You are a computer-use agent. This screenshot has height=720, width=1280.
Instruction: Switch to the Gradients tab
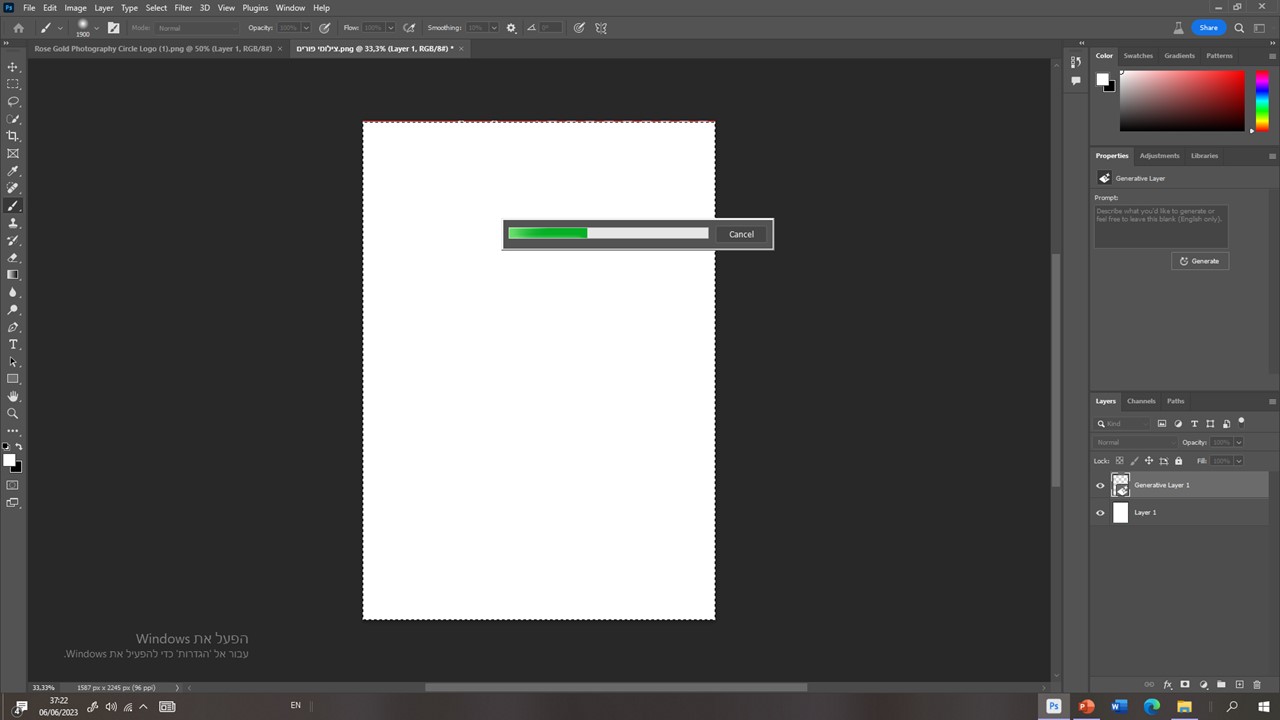(1179, 56)
